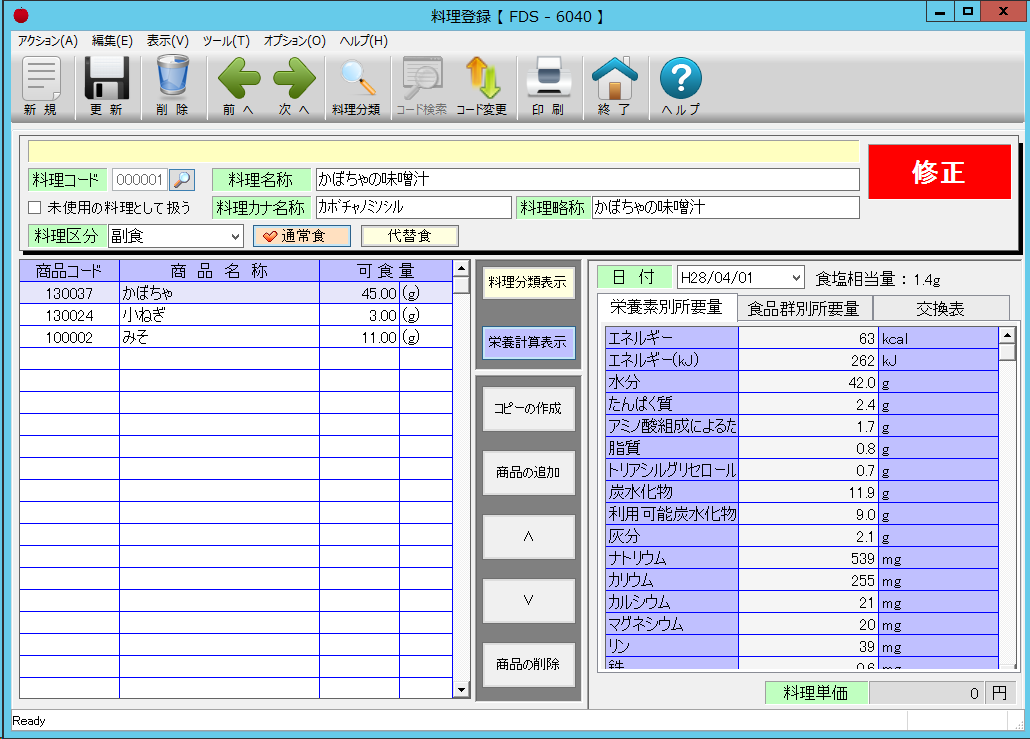Open the 料理区分 dropdown showing 副食

175,236
